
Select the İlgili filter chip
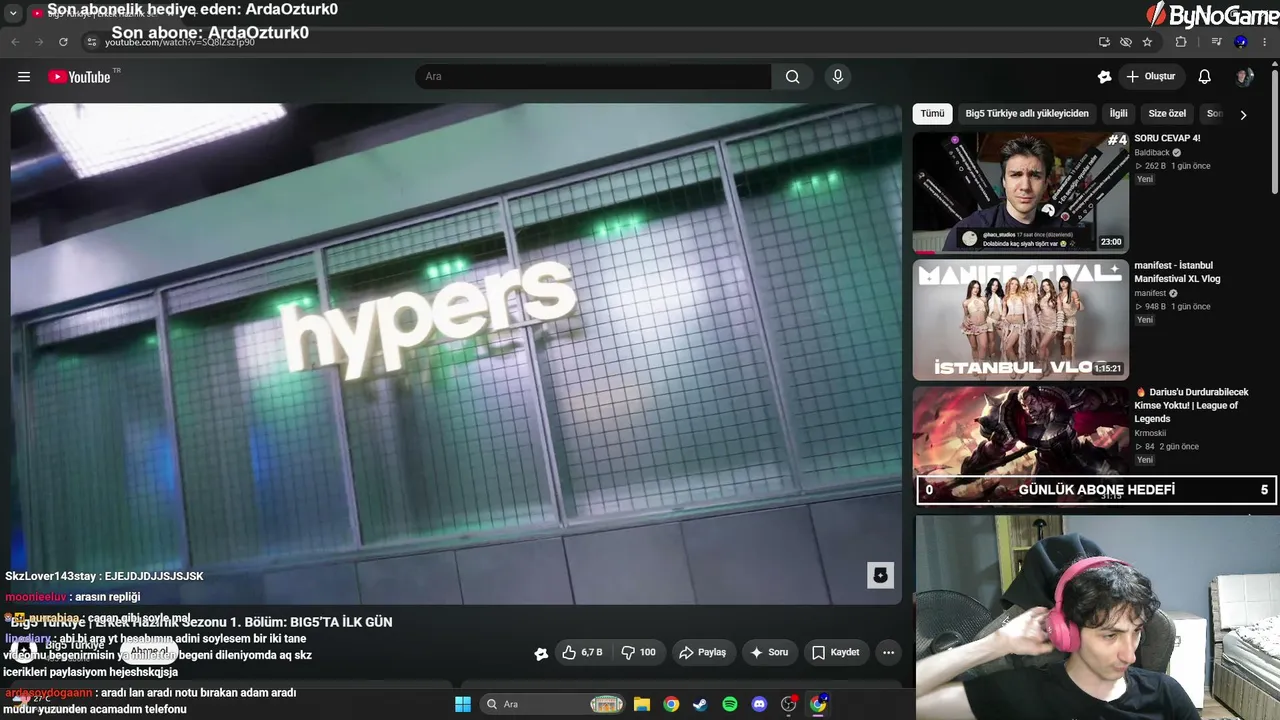(x=1118, y=114)
